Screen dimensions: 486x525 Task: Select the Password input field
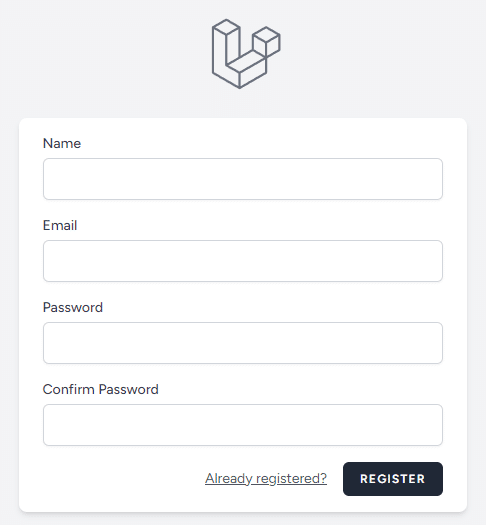pyautogui.click(x=243, y=343)
